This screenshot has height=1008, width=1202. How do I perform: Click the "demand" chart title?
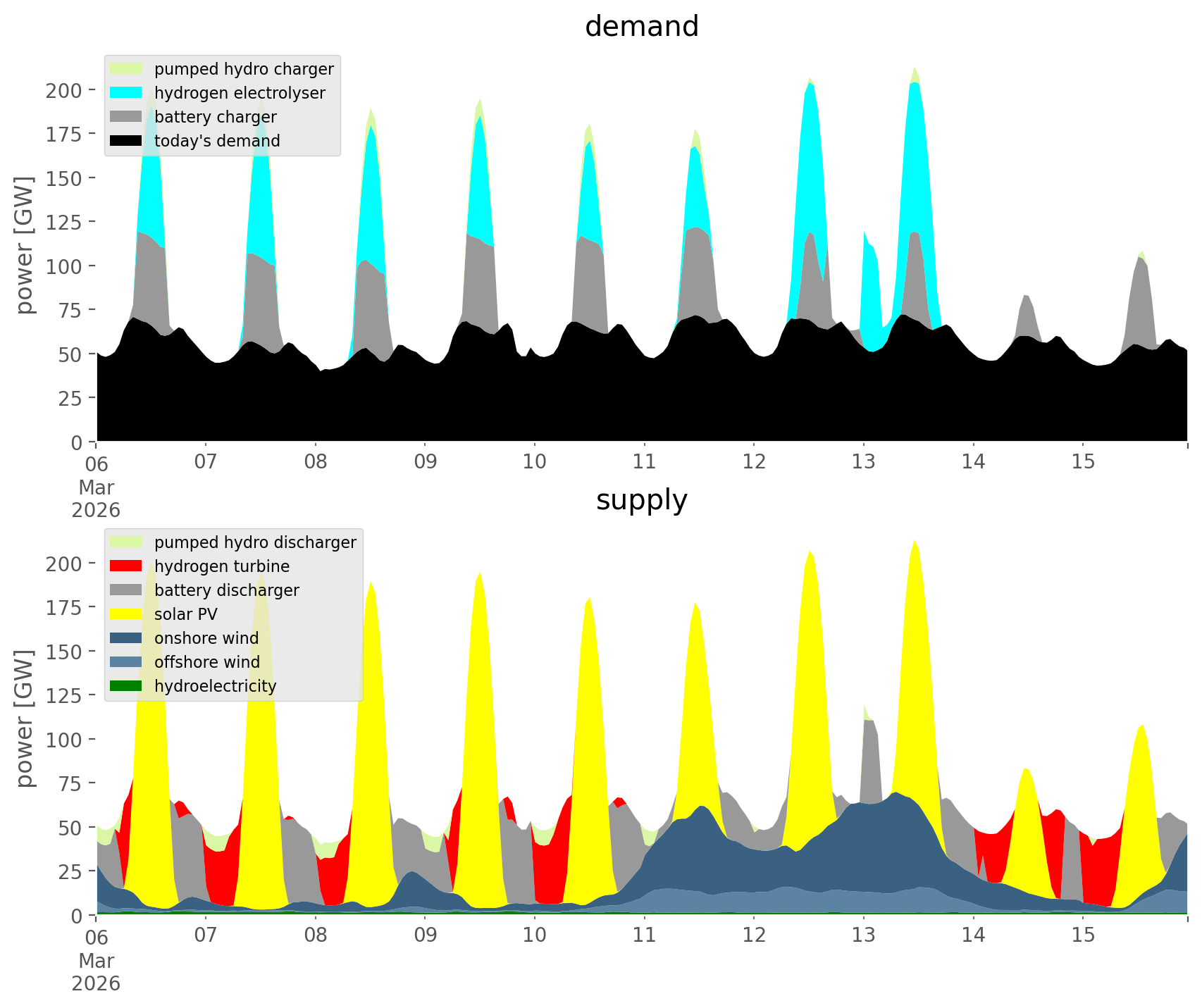[641, 27]
